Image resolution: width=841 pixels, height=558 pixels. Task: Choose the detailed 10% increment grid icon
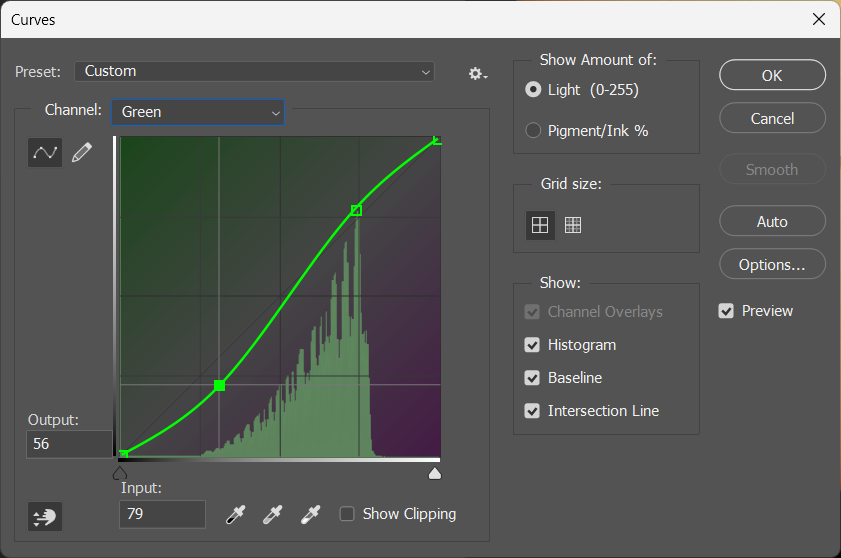coord(573,225)
